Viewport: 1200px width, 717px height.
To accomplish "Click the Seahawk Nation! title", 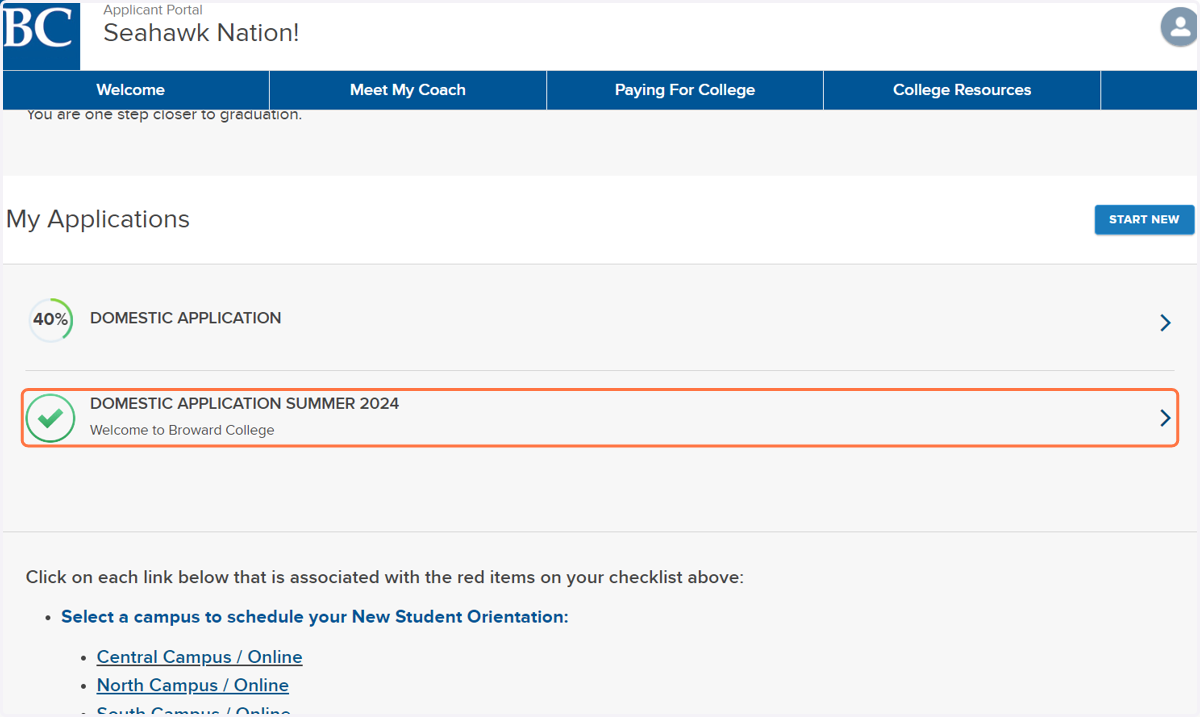I will (201, 33).
